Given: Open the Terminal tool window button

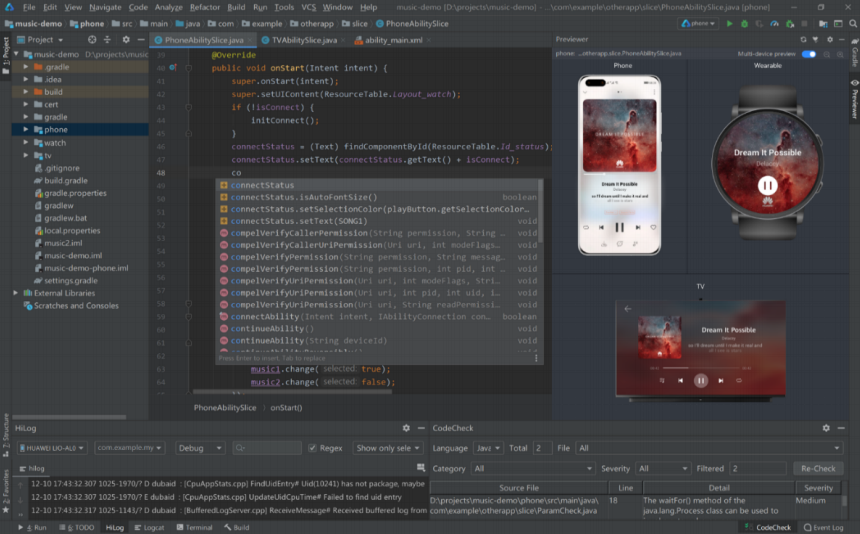Looking at the screenshot, I should pos(193,527).
